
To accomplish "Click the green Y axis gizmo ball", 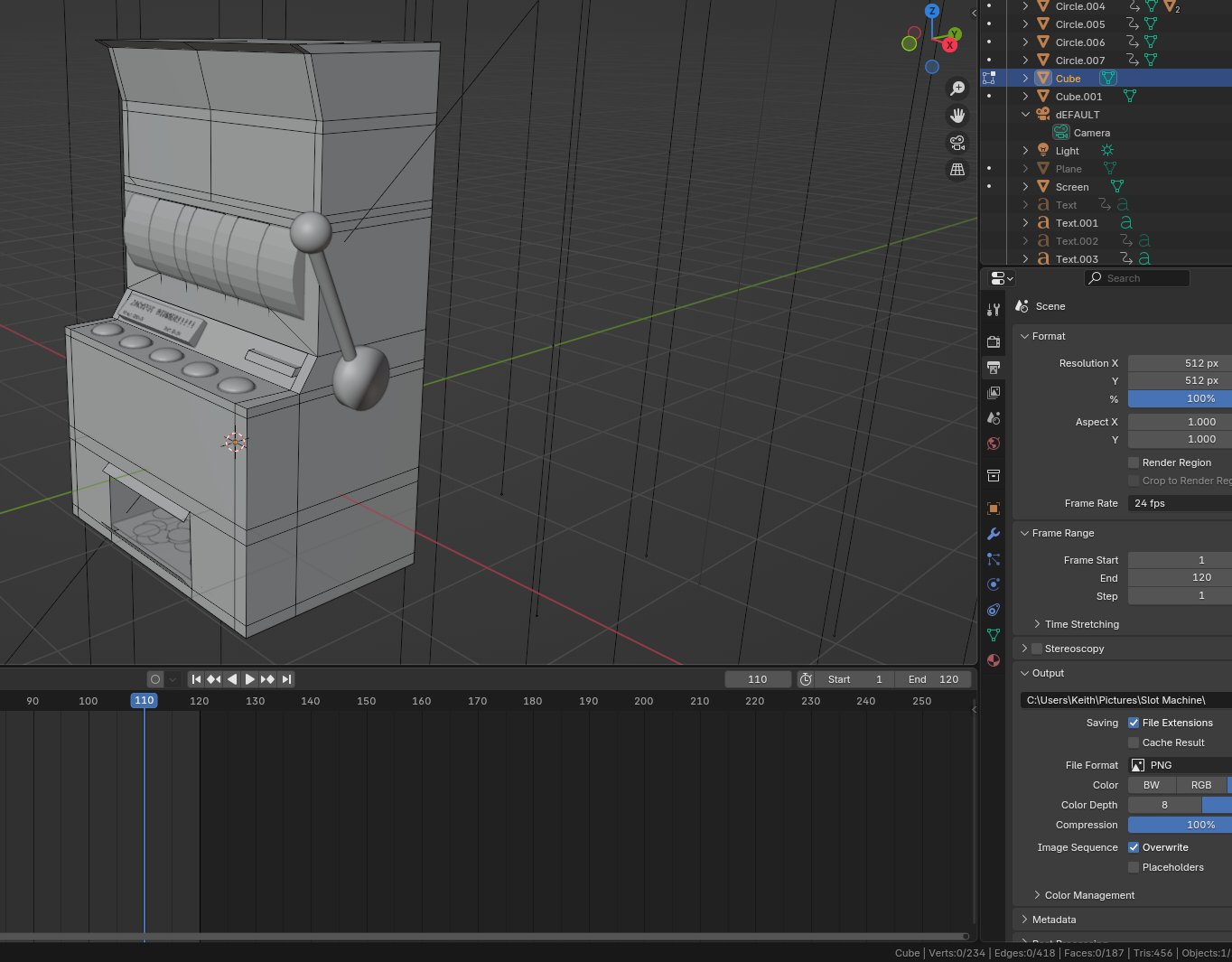I will [x=955, y=34].
